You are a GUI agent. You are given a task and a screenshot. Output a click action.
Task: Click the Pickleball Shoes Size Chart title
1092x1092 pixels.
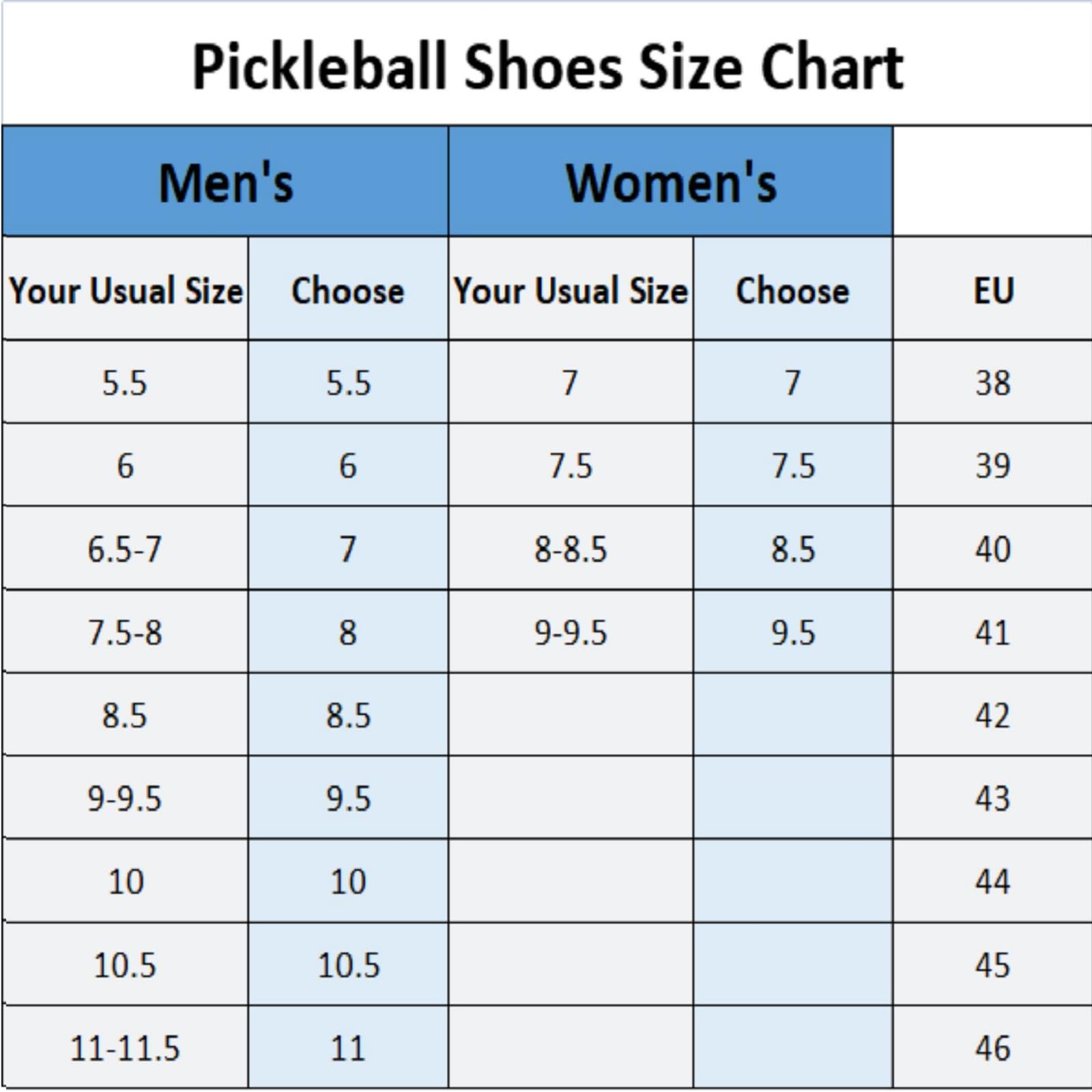click(547, 67)
